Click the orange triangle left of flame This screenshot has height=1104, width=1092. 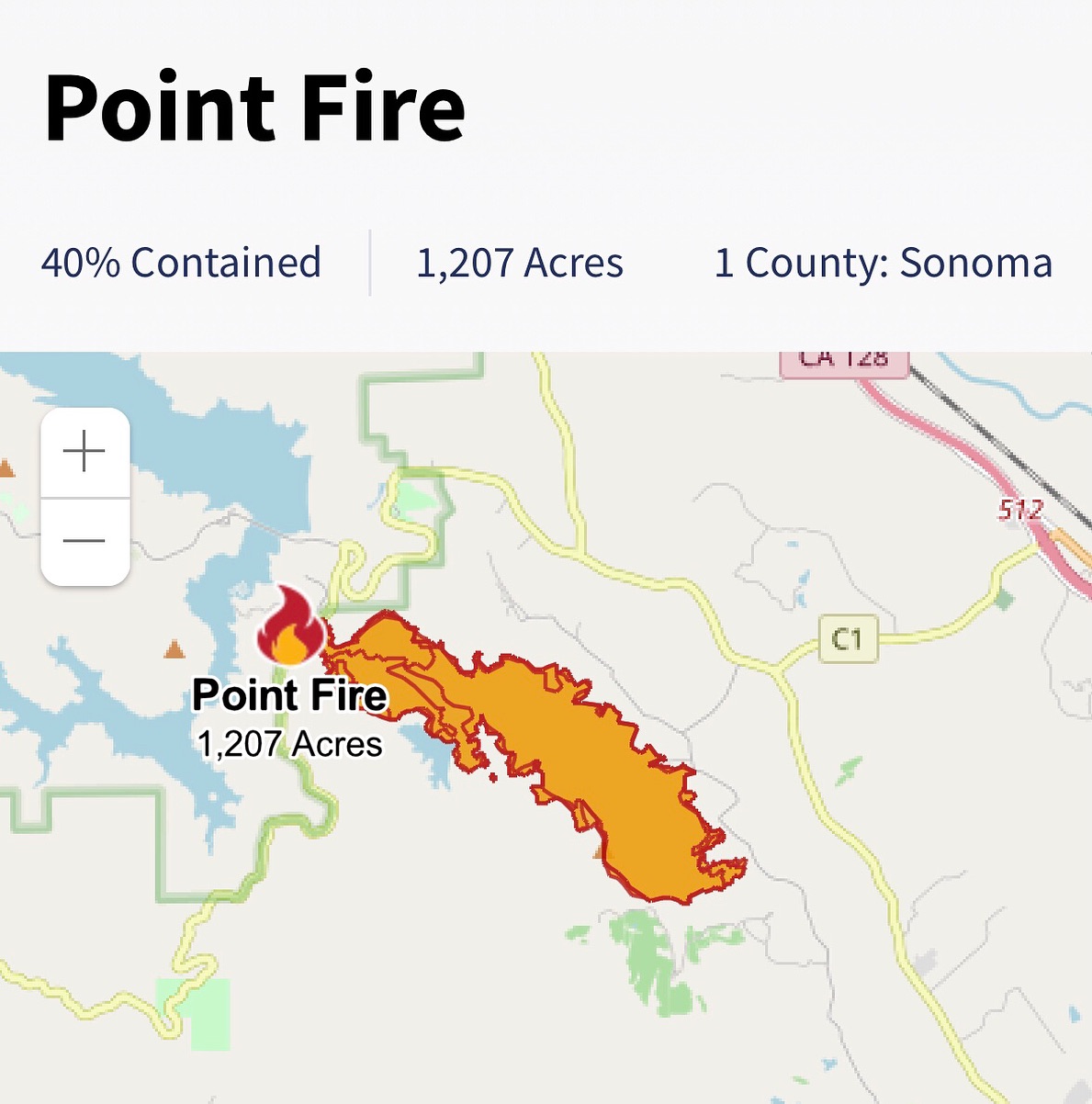pos(174,651)
